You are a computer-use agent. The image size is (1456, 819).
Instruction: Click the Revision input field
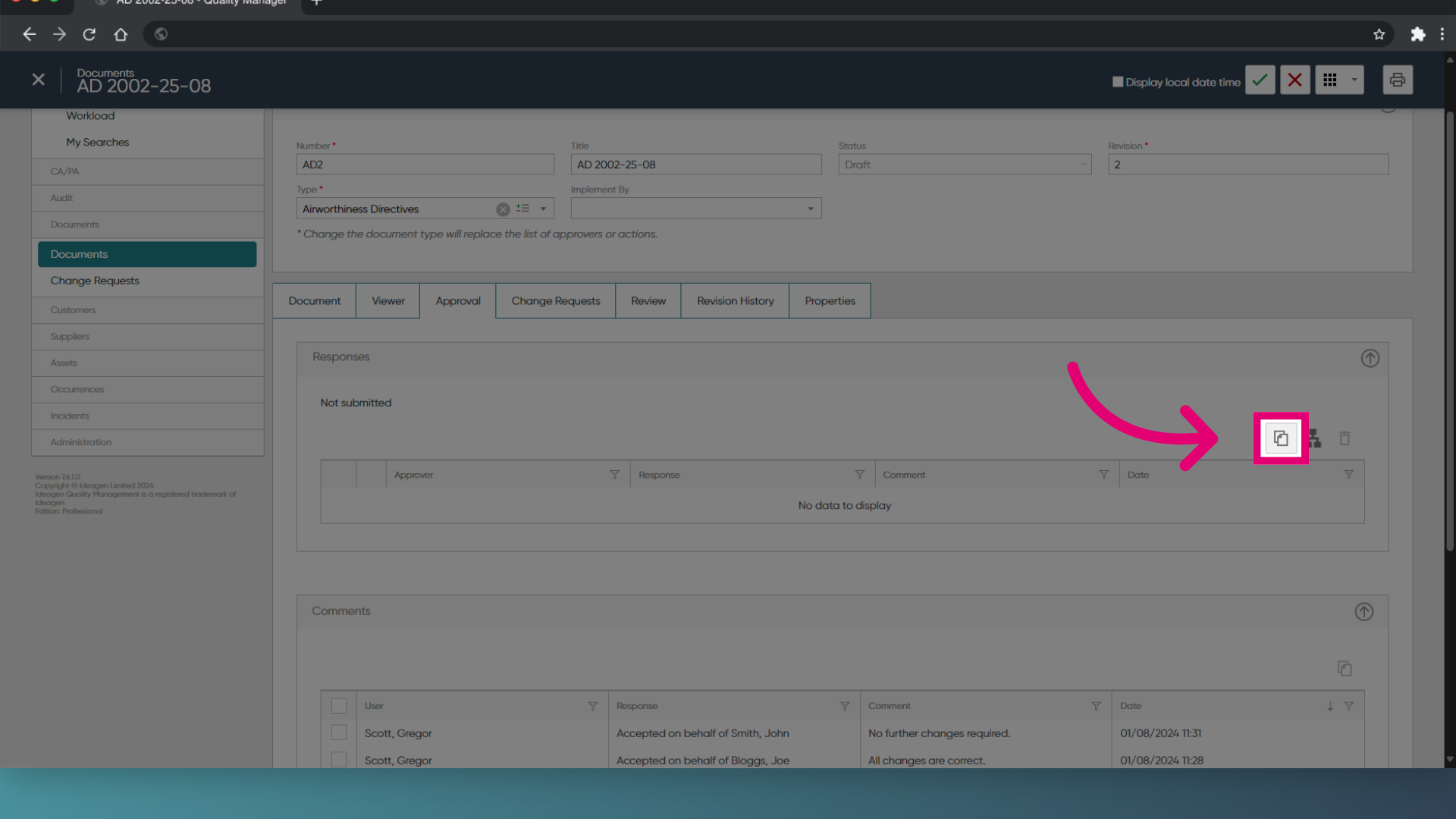tap(1247, 165)
